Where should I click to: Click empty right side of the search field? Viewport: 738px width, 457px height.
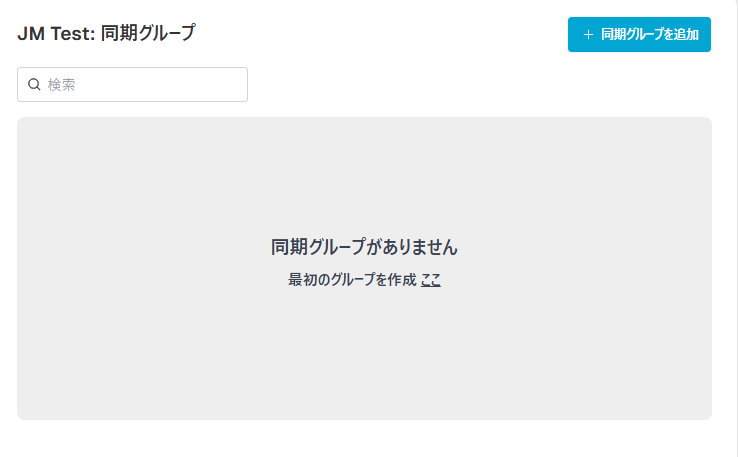click(x=188, y=84)
